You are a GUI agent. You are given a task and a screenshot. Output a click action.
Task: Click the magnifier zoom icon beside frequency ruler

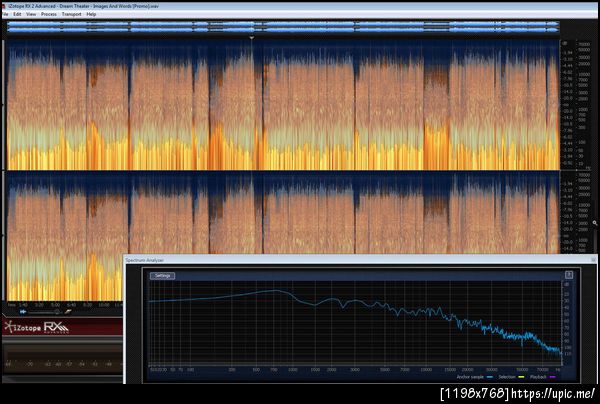point(595,223)
